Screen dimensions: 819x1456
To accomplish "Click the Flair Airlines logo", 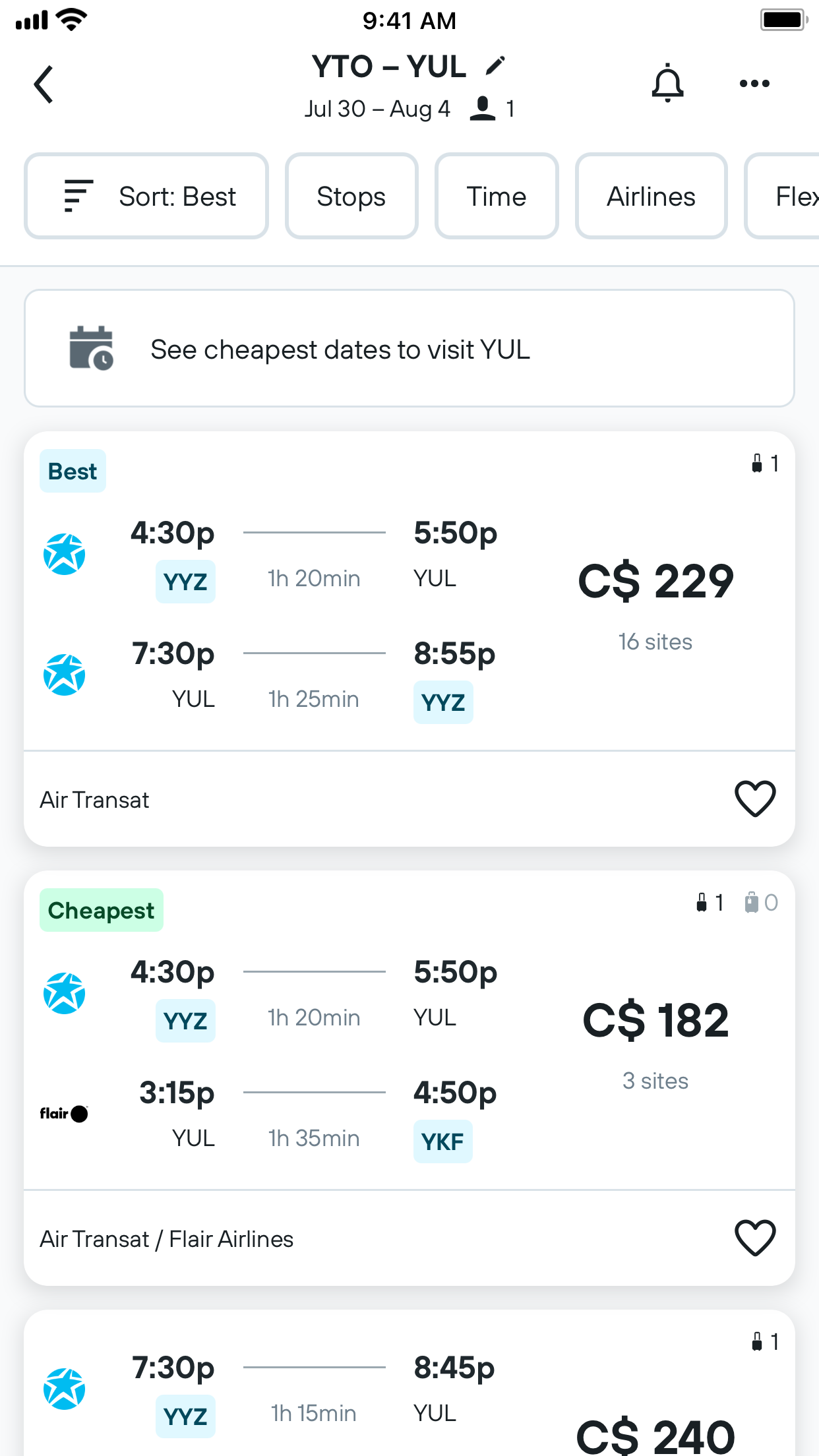I will 64,1113.
